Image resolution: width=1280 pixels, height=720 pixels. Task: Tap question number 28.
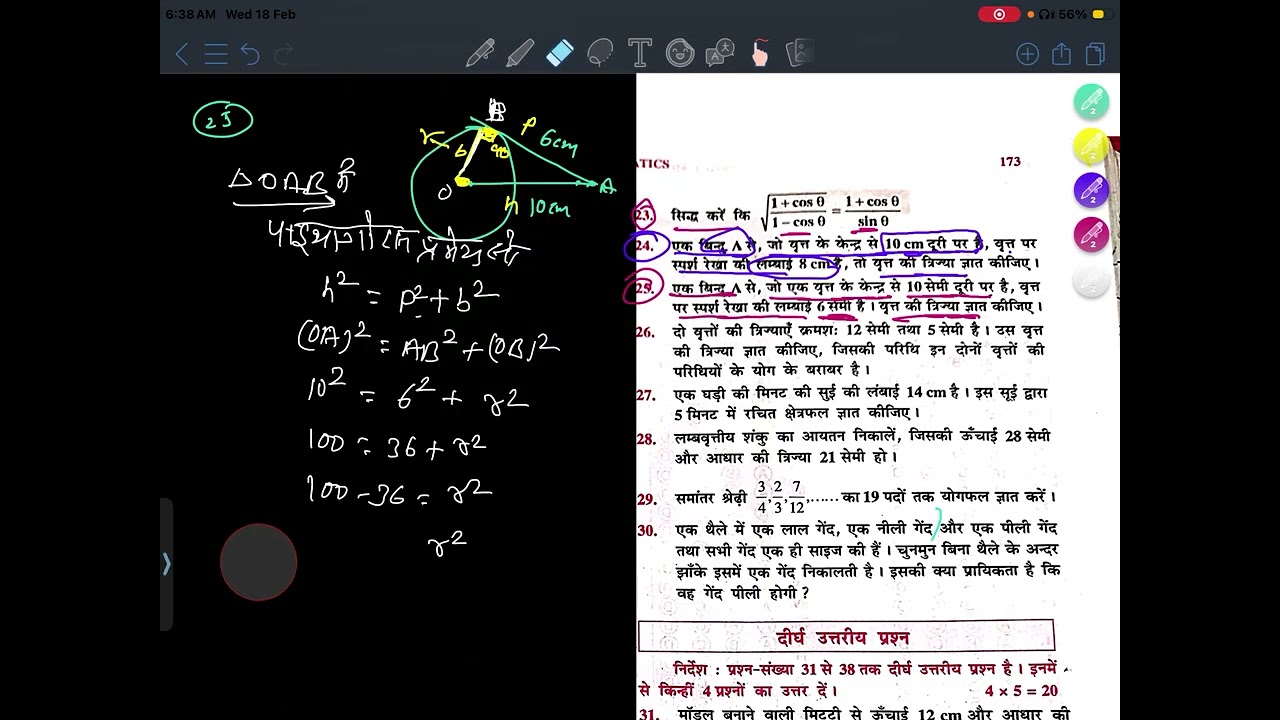[645, 438]
